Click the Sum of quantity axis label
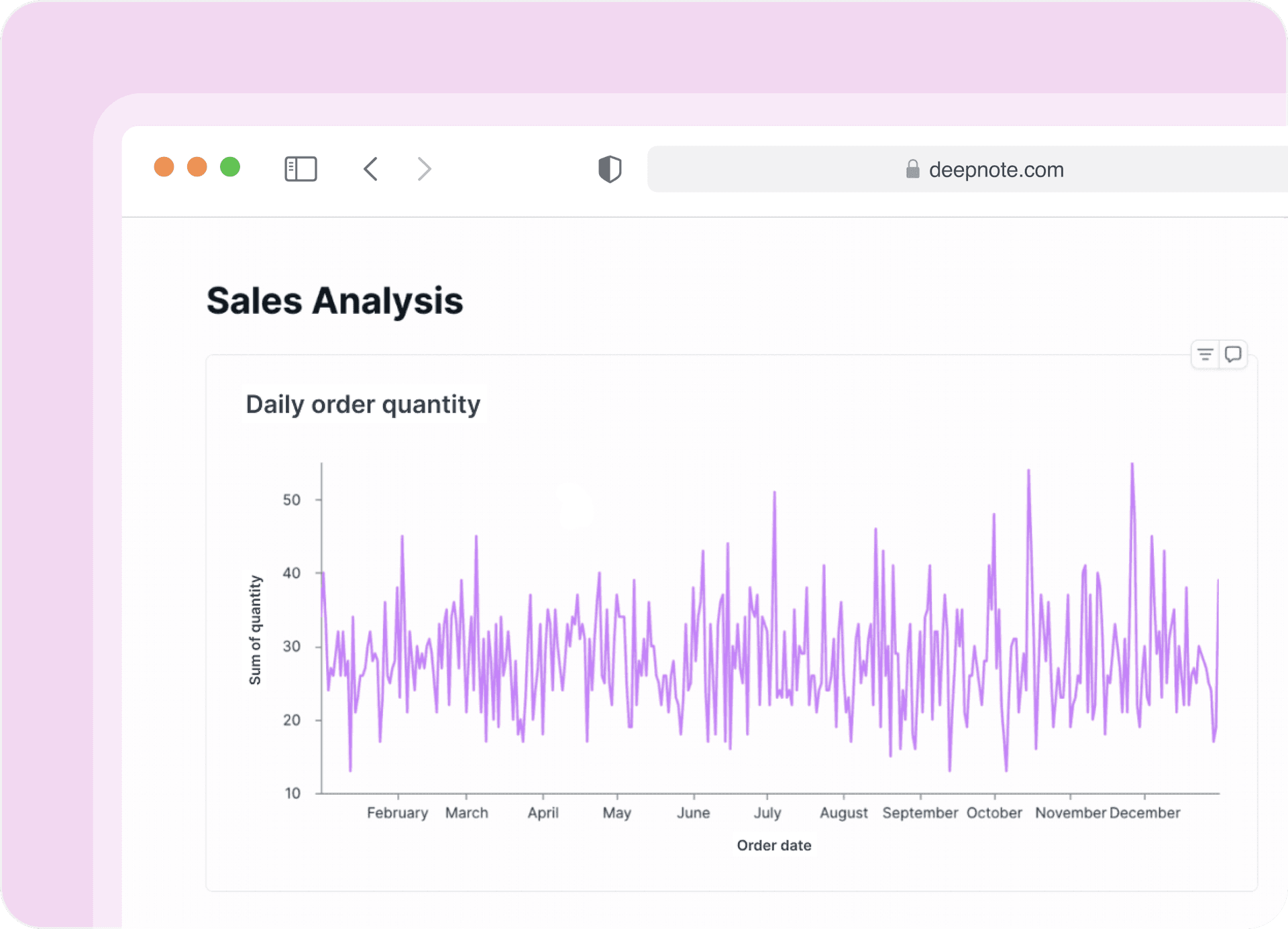 tap(255, 629)
